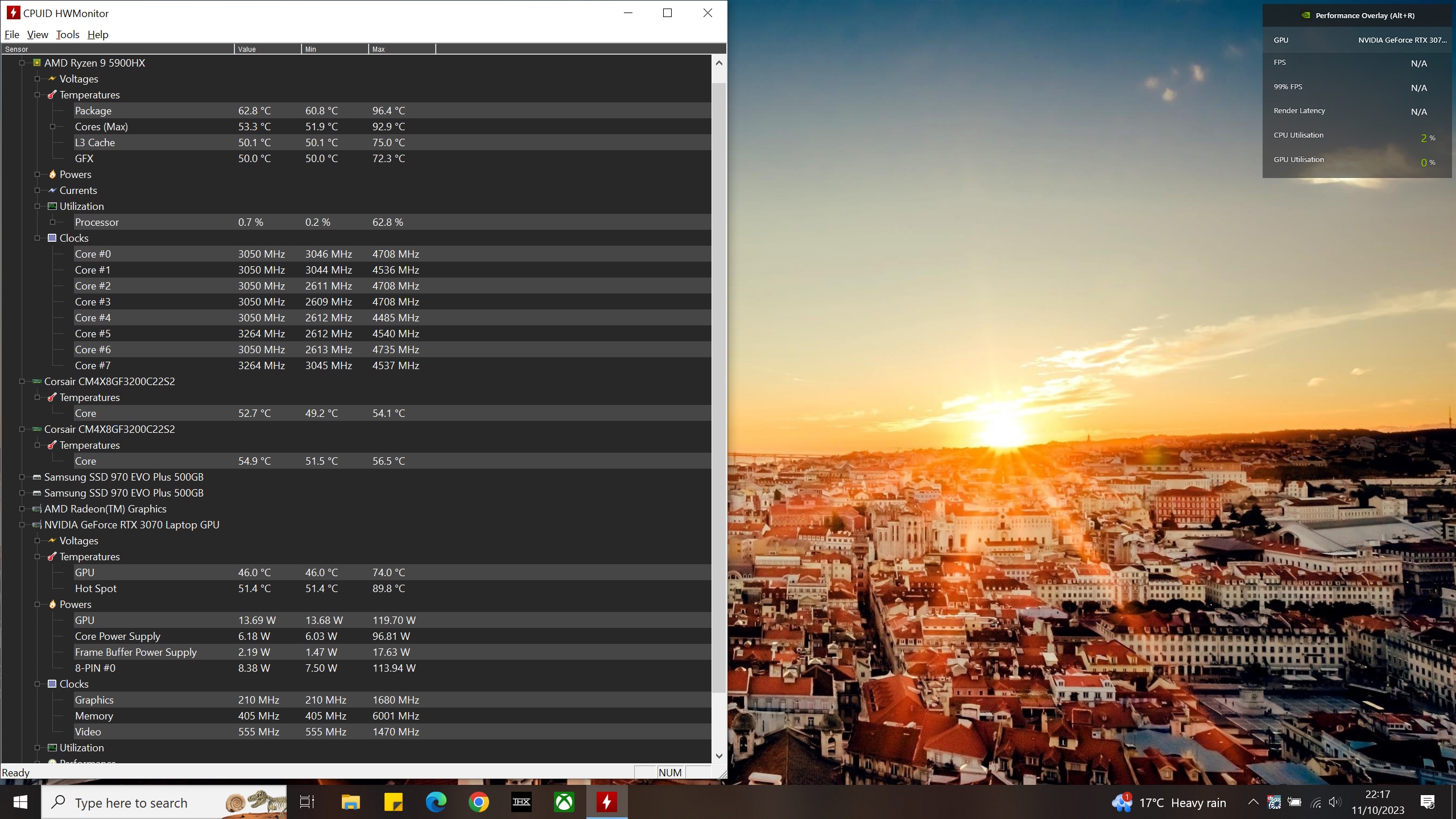
Task: Open the File menu
Action: 12,35
